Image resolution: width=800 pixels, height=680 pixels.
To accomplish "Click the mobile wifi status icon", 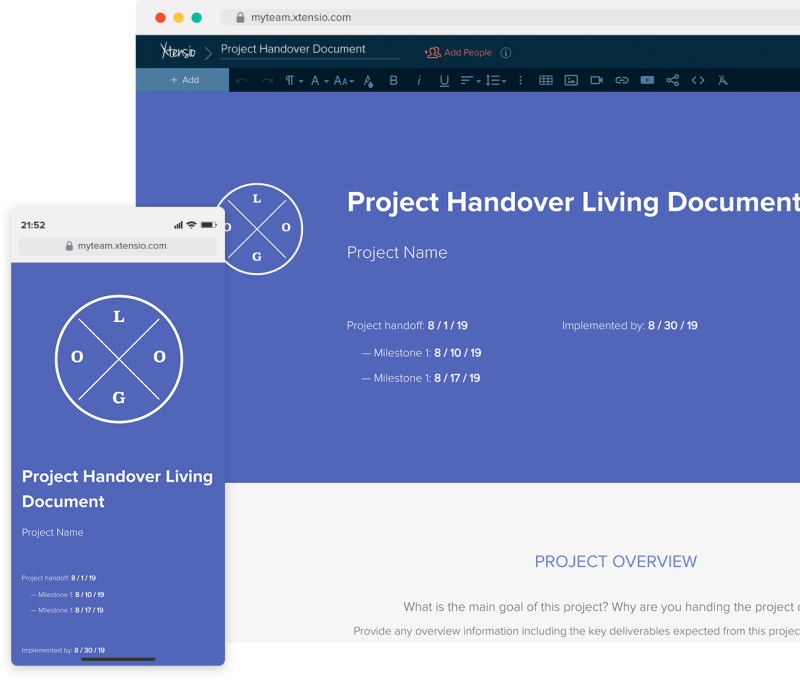I will coord(191,225).
